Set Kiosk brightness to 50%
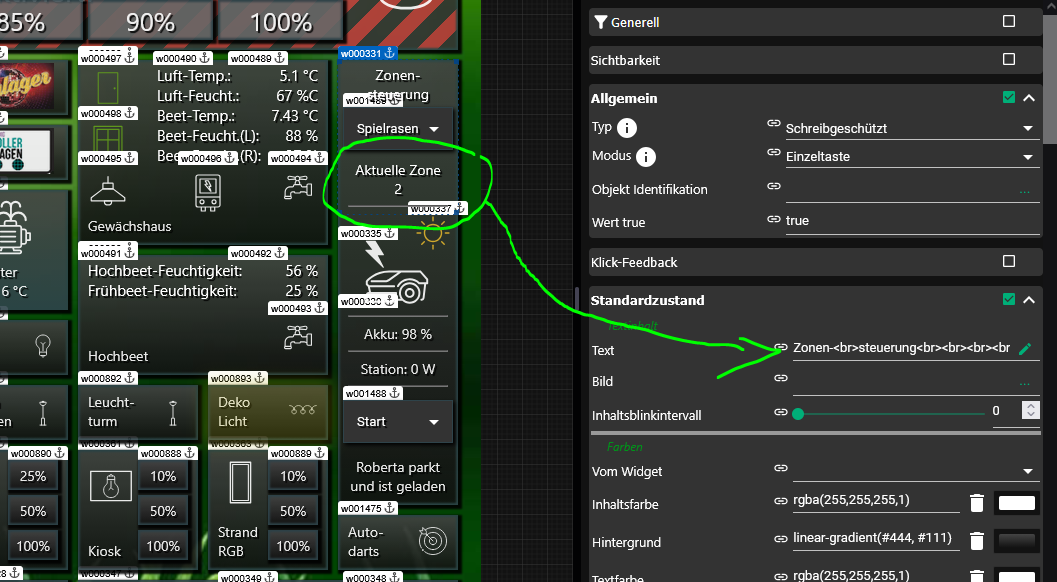Viewport: 1057px width, 582px height. pos(162,511)
